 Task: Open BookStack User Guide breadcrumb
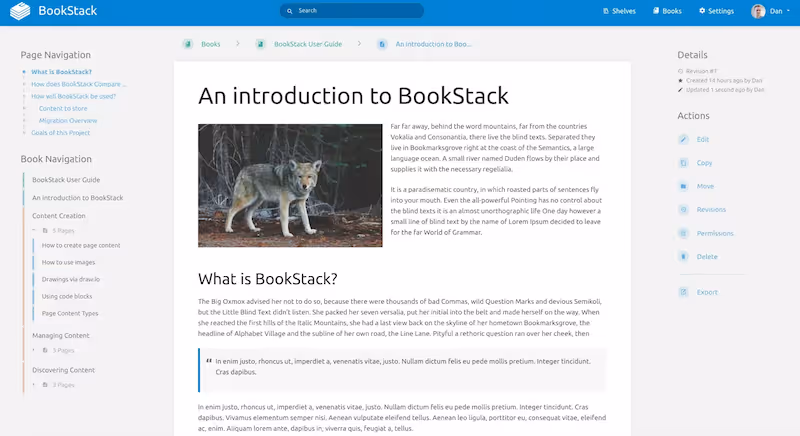308,44
